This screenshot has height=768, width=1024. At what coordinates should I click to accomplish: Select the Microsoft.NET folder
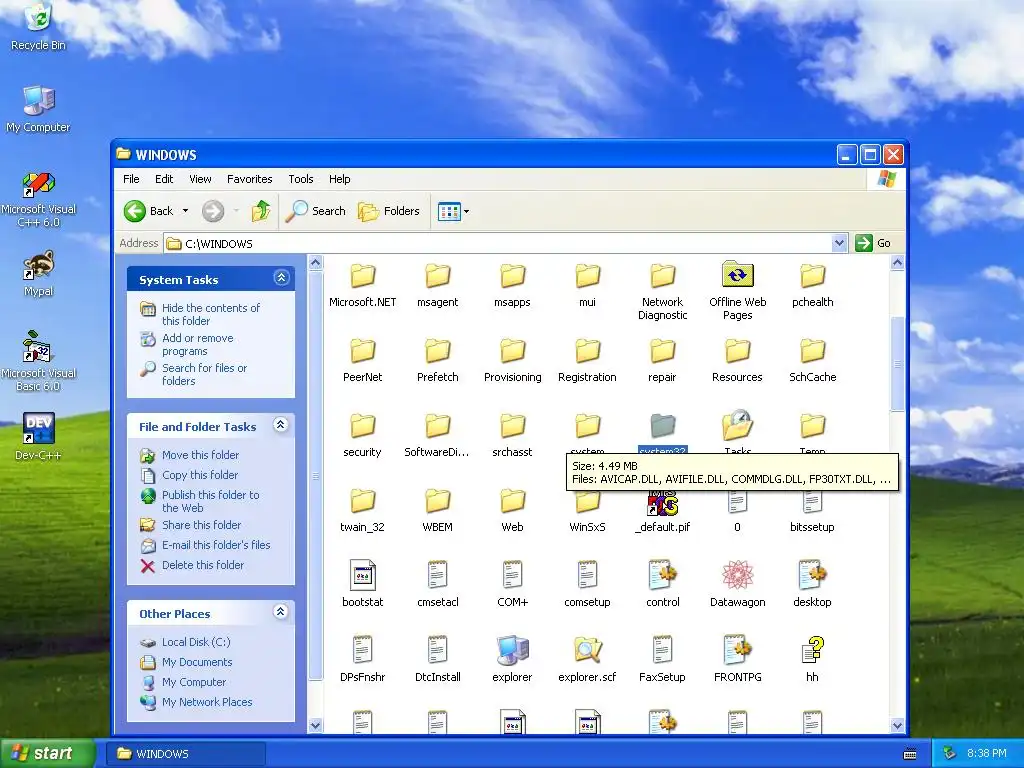pos(362,285)
